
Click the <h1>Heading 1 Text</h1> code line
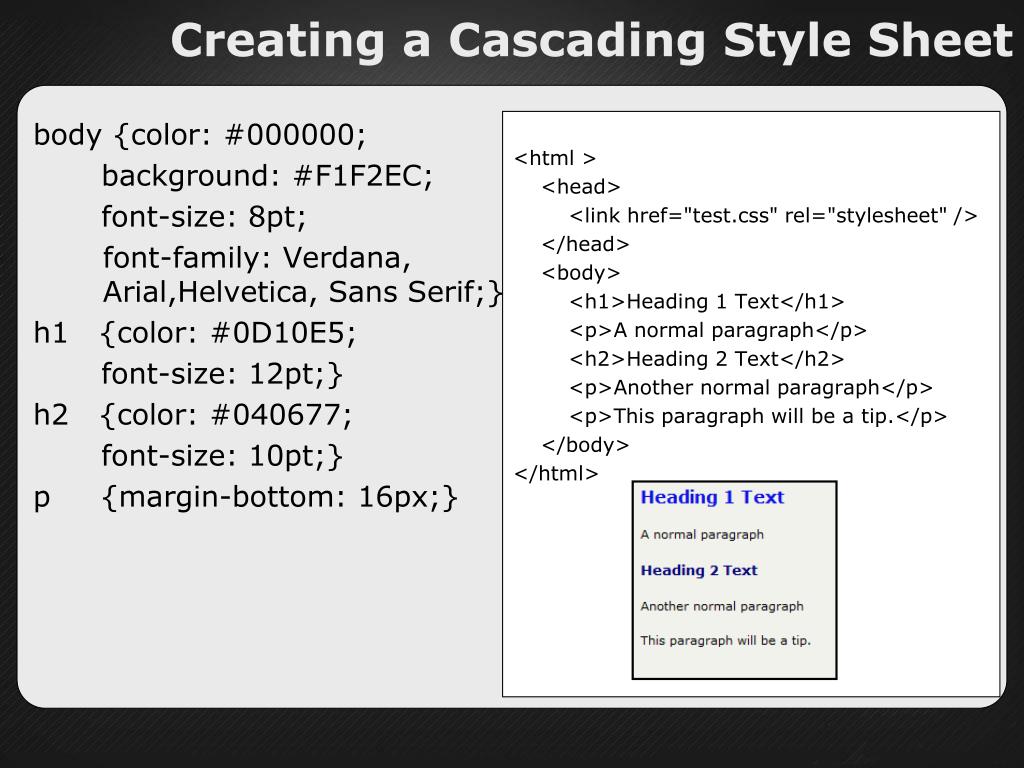[707, 302]
